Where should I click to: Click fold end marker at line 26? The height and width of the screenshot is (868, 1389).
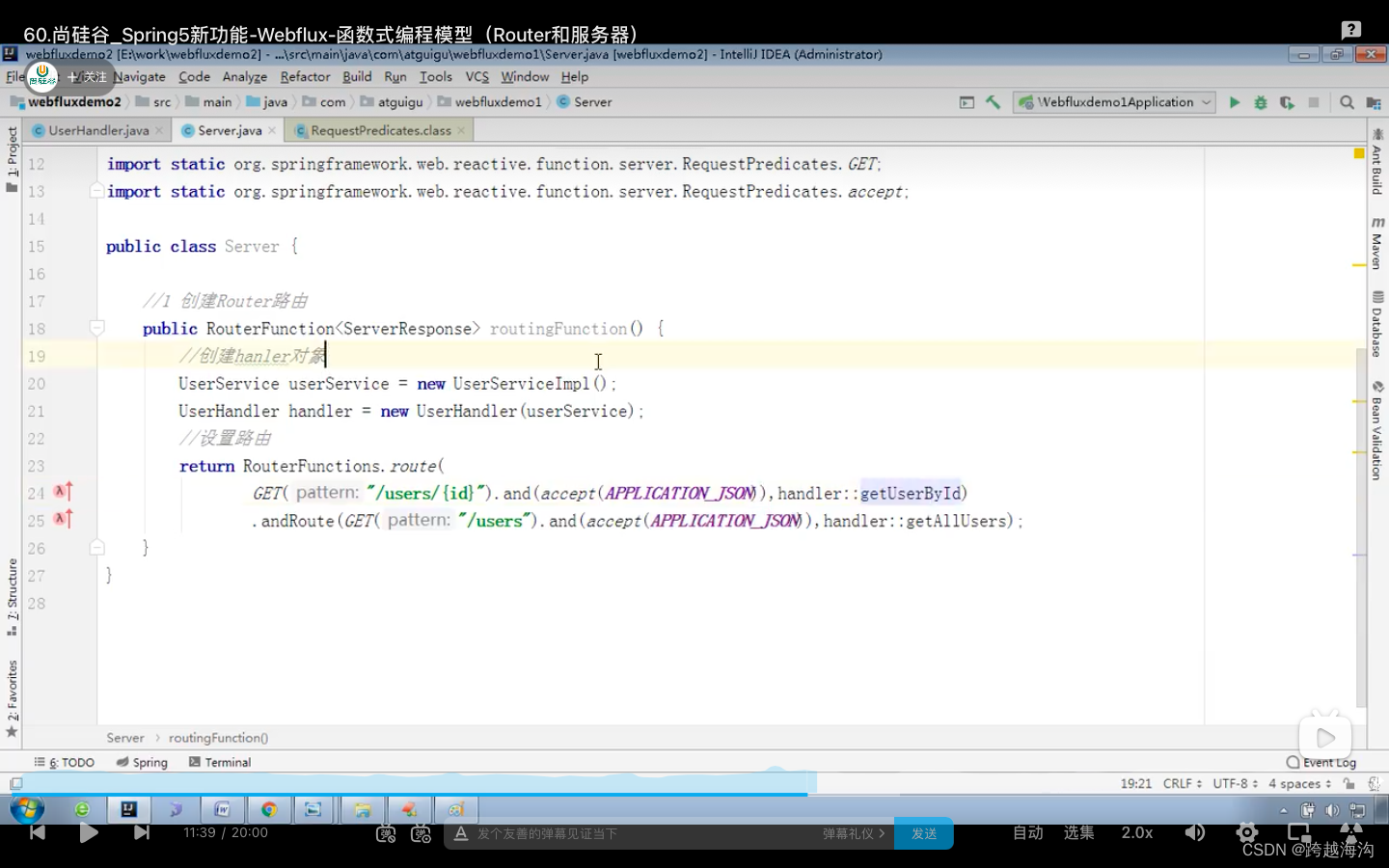point(96,547)
